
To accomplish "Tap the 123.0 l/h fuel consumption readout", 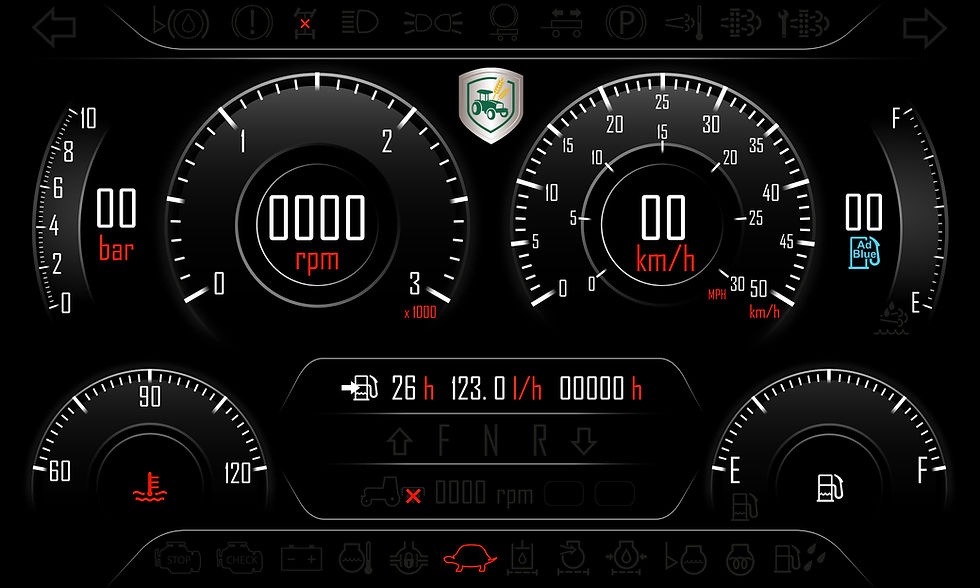I will point(496,389).
